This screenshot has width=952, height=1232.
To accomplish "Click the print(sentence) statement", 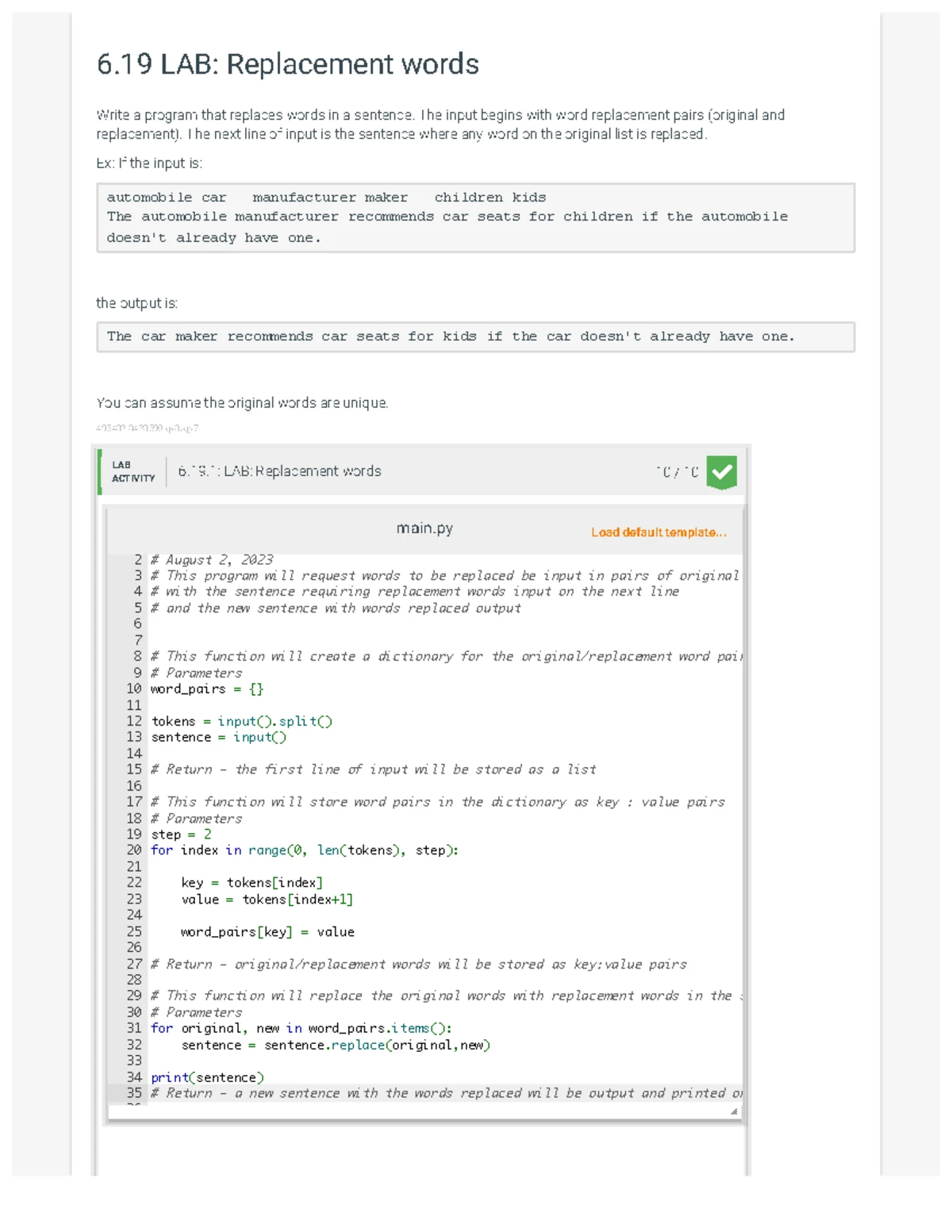I will coord(207,1077).
